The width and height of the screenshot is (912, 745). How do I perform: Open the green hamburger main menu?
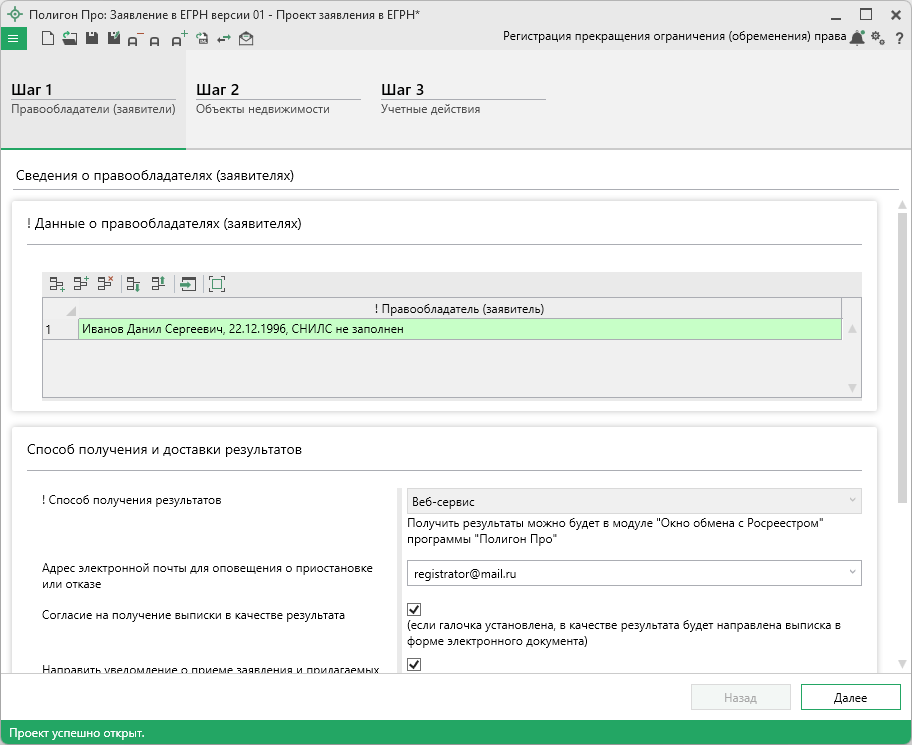(13, 39)
